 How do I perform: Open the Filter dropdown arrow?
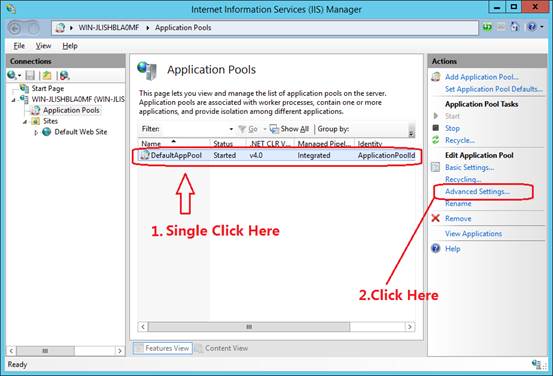point(231,129)
